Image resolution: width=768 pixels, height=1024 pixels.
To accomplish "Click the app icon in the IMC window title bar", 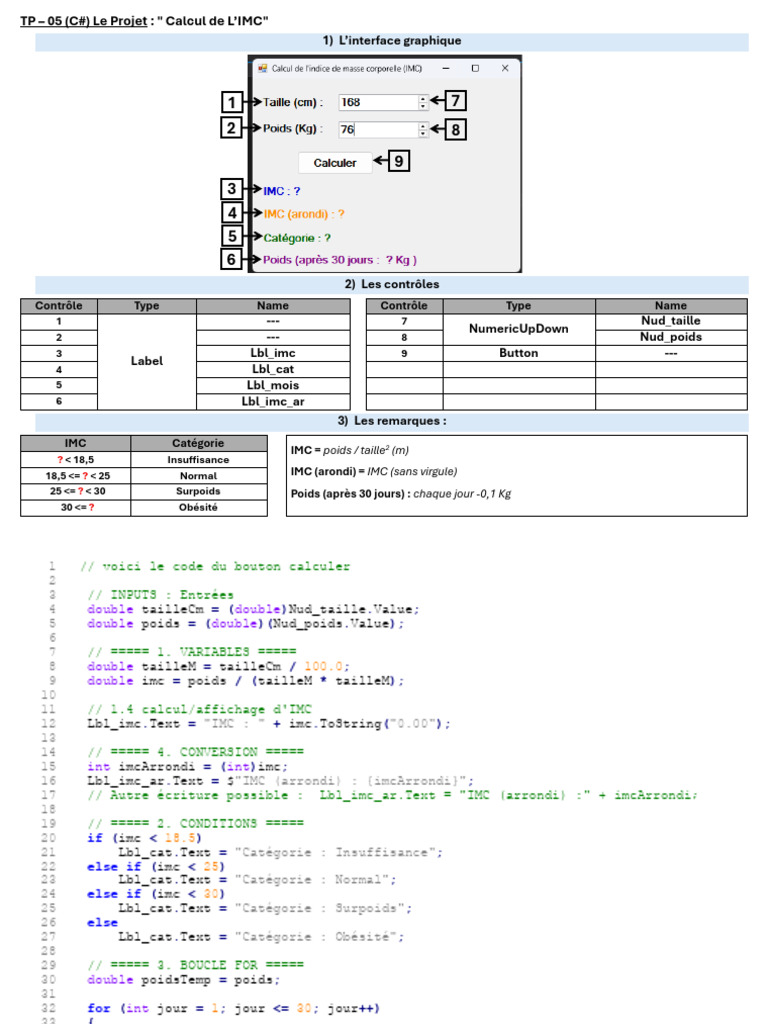I will click(x=263, y=68).
